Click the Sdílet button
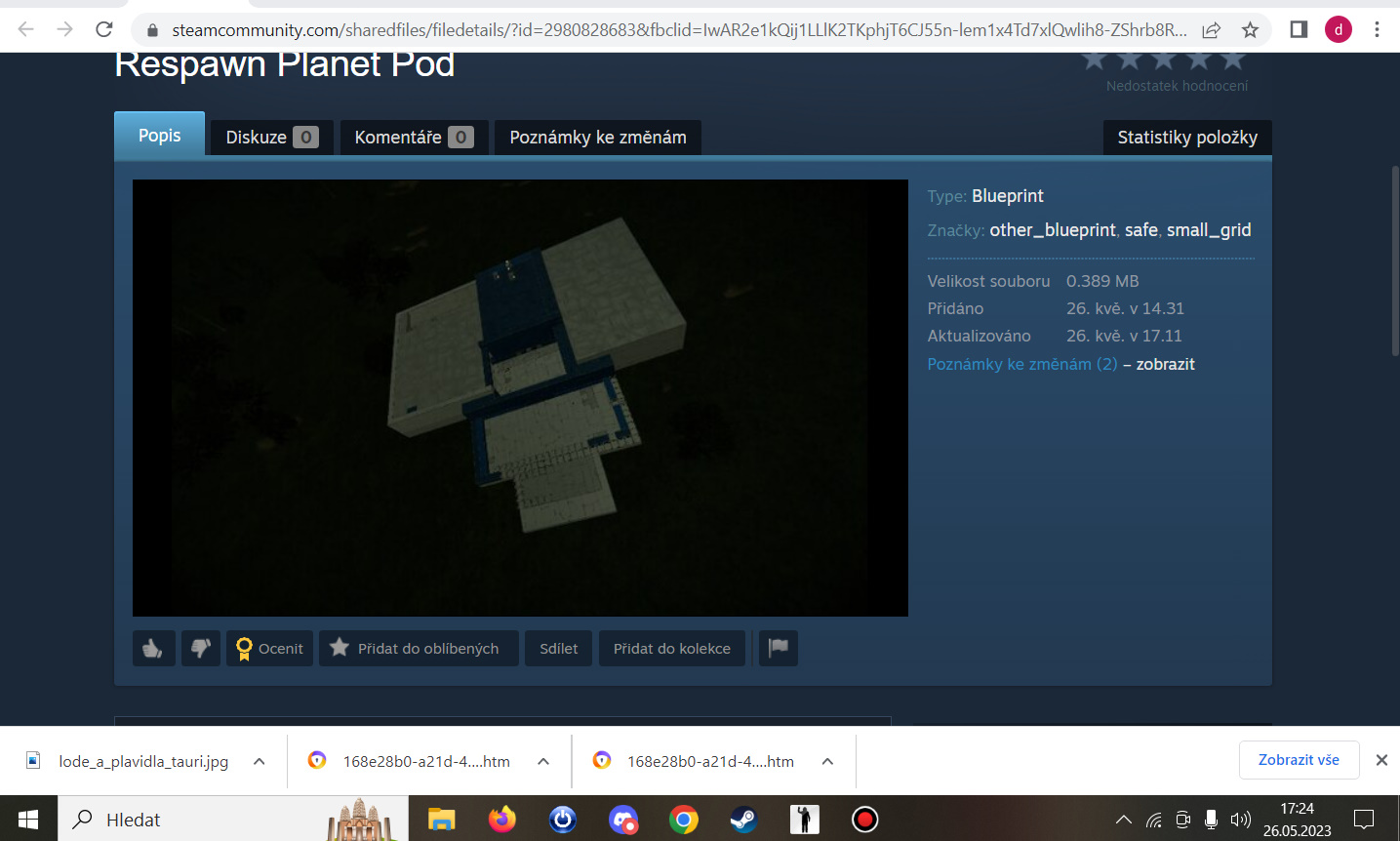This screenshot has width=1400, height=841. (558, 649)
